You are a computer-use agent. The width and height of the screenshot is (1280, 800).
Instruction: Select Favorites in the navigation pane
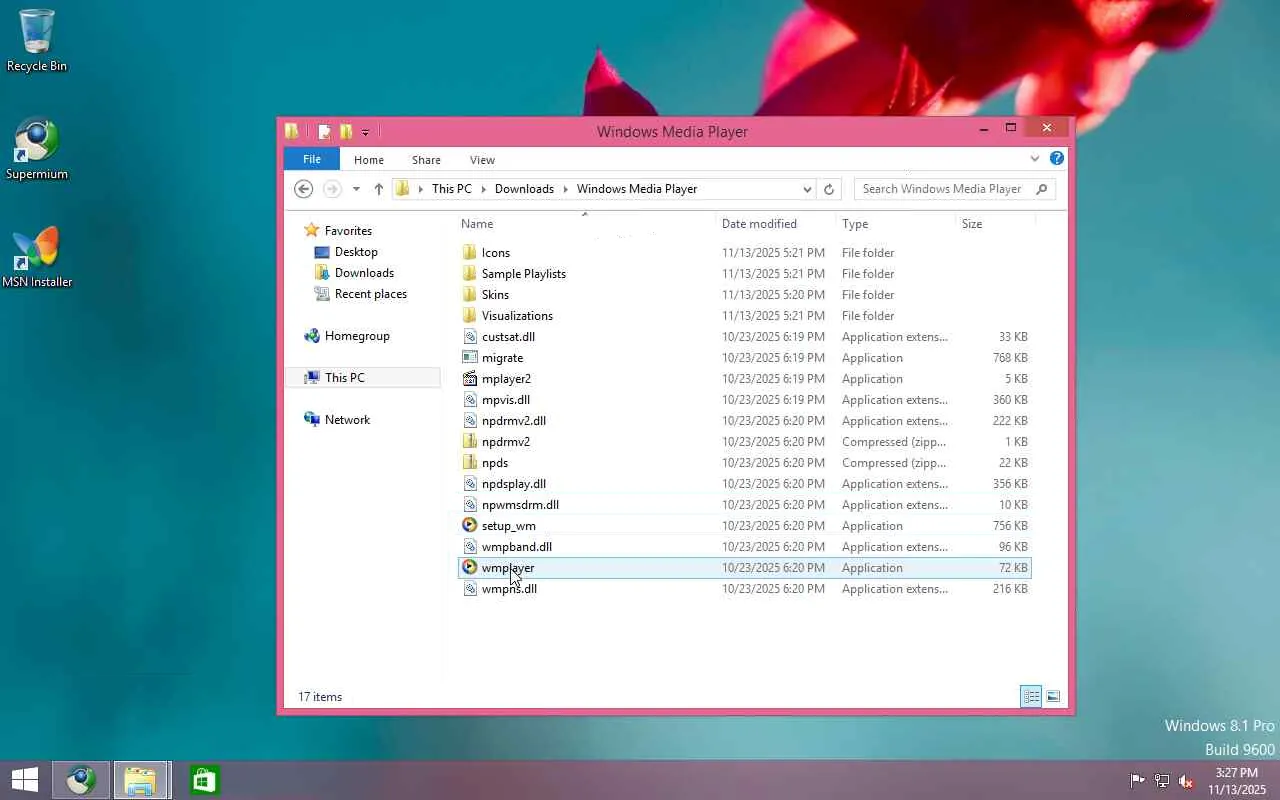348,231
